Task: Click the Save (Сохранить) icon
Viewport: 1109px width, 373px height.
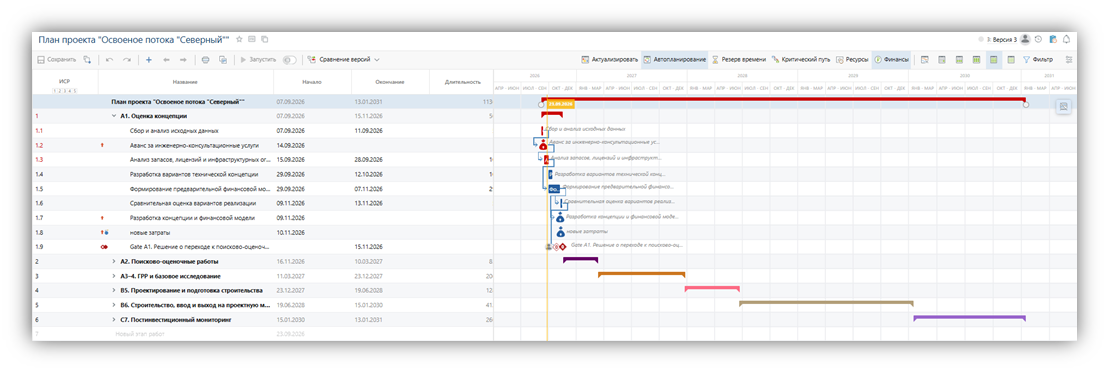Action: point(41,60)
